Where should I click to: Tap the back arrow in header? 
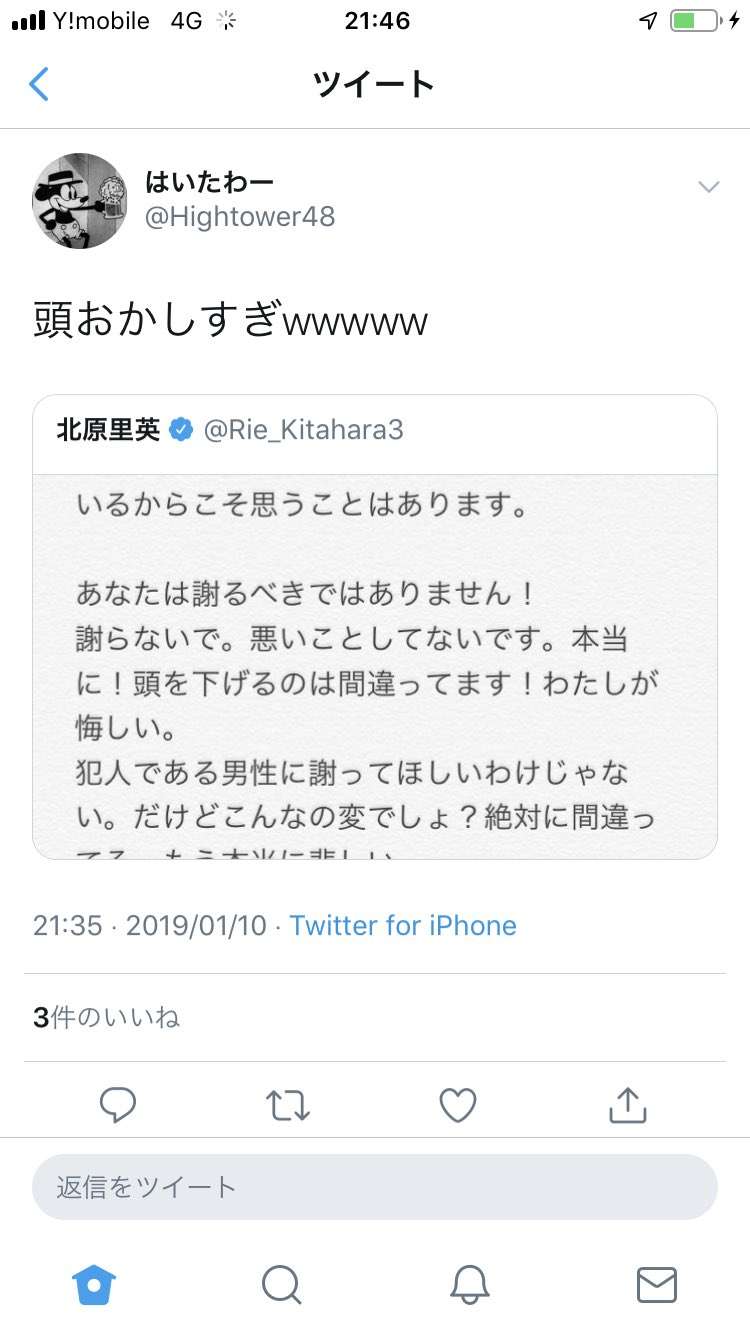39,84
